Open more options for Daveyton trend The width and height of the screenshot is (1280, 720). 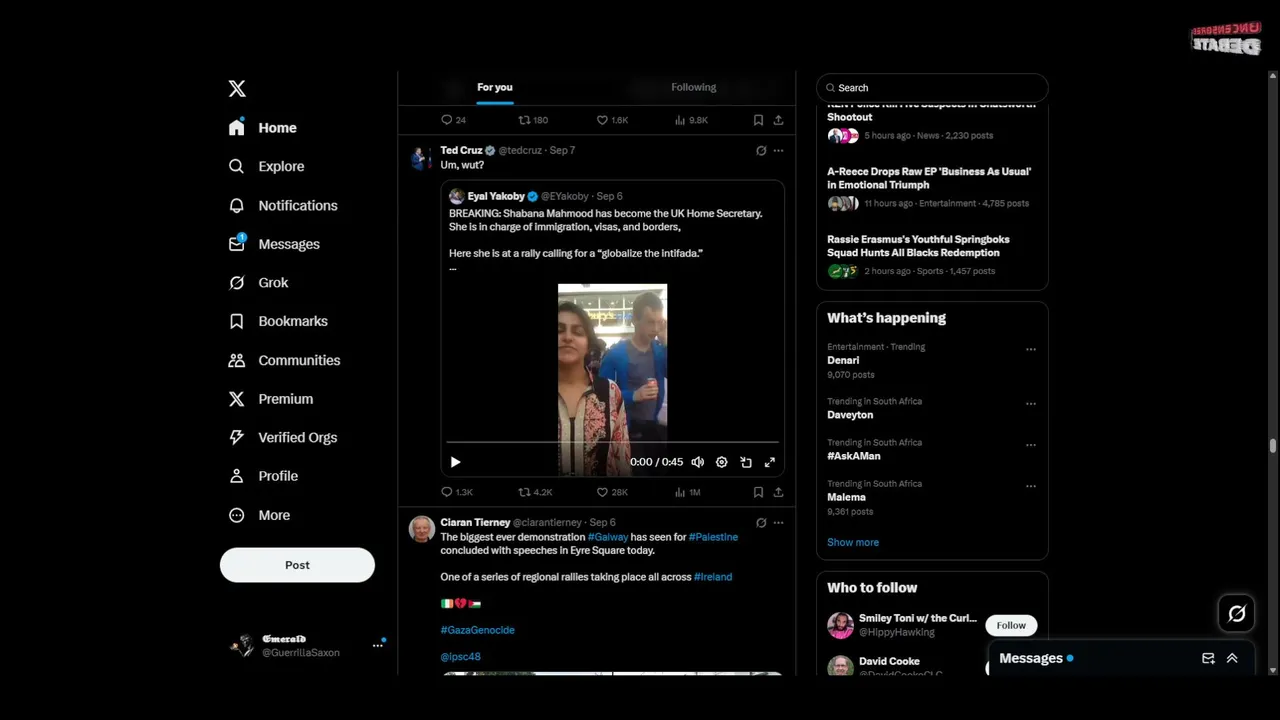[x=1030, y=404]
